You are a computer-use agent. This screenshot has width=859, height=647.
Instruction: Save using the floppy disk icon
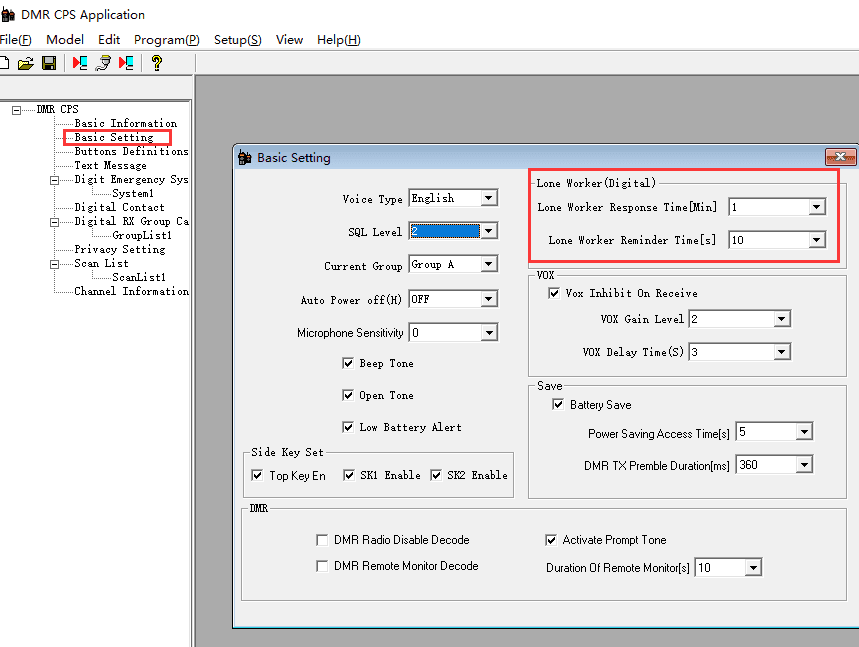(x=48, y=63)
